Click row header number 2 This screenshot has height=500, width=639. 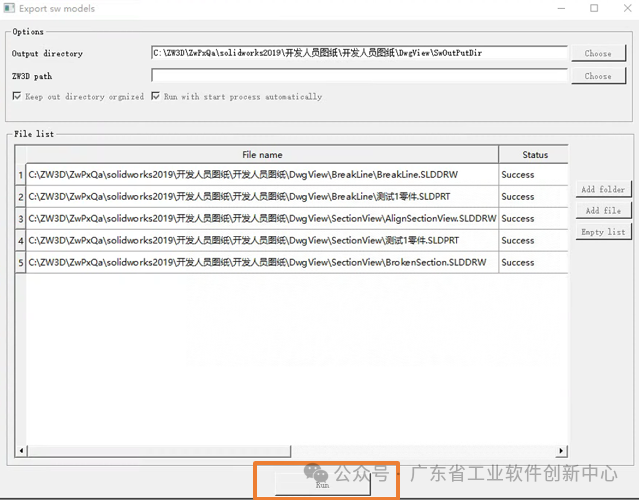coord(20,197)
